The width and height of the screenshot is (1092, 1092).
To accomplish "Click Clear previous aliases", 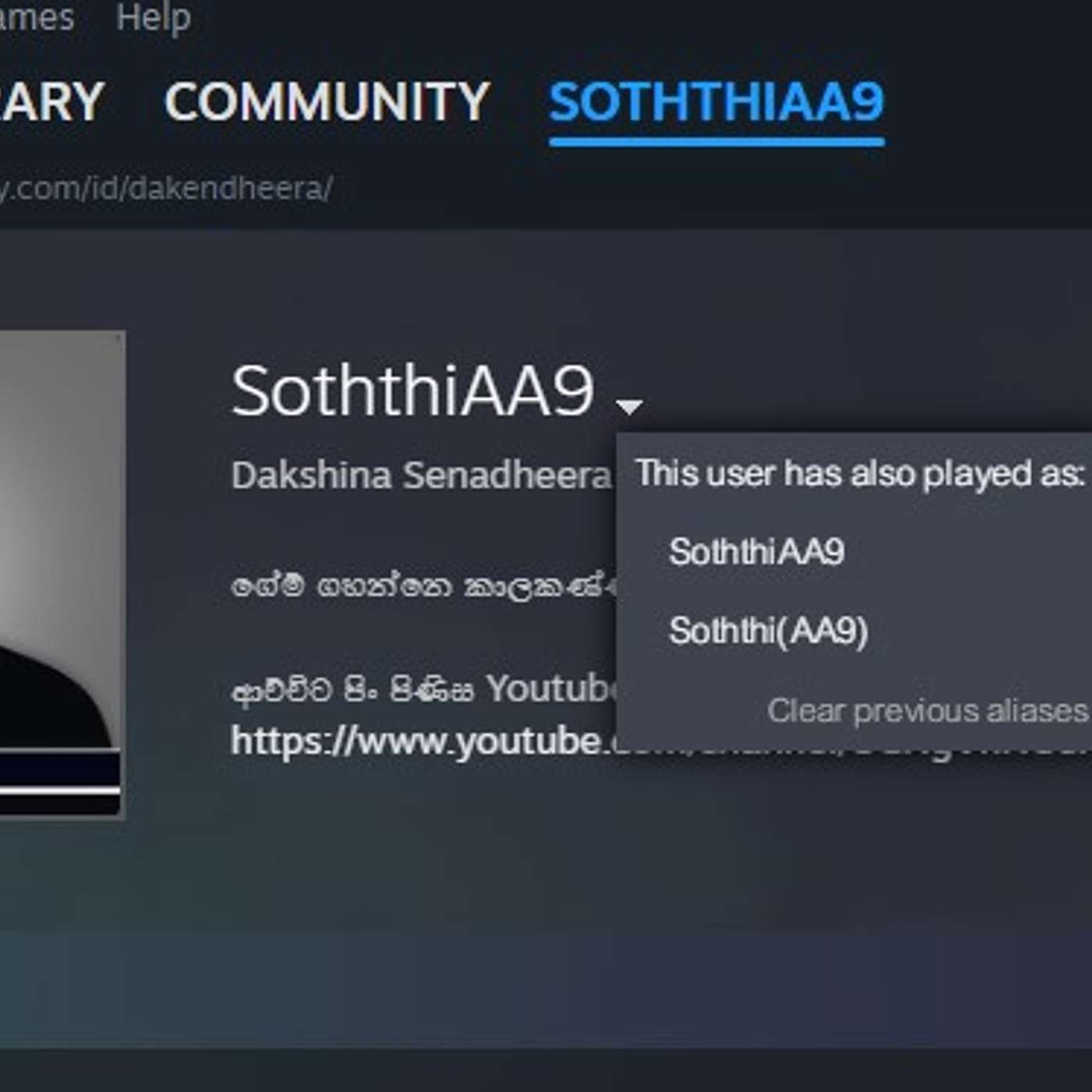I will (x=928, y=711).
